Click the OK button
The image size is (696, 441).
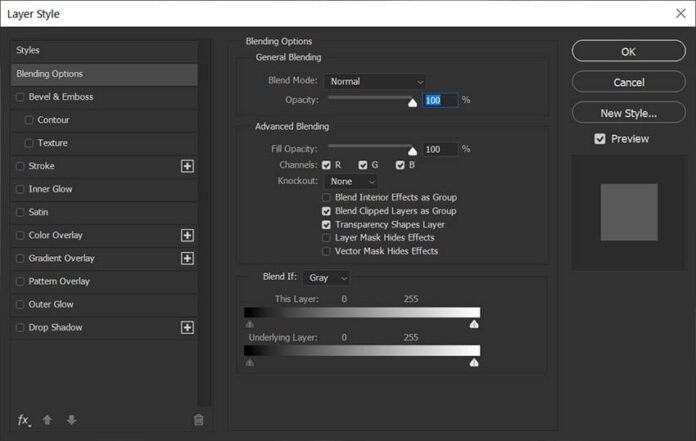(x=629, y=51)
